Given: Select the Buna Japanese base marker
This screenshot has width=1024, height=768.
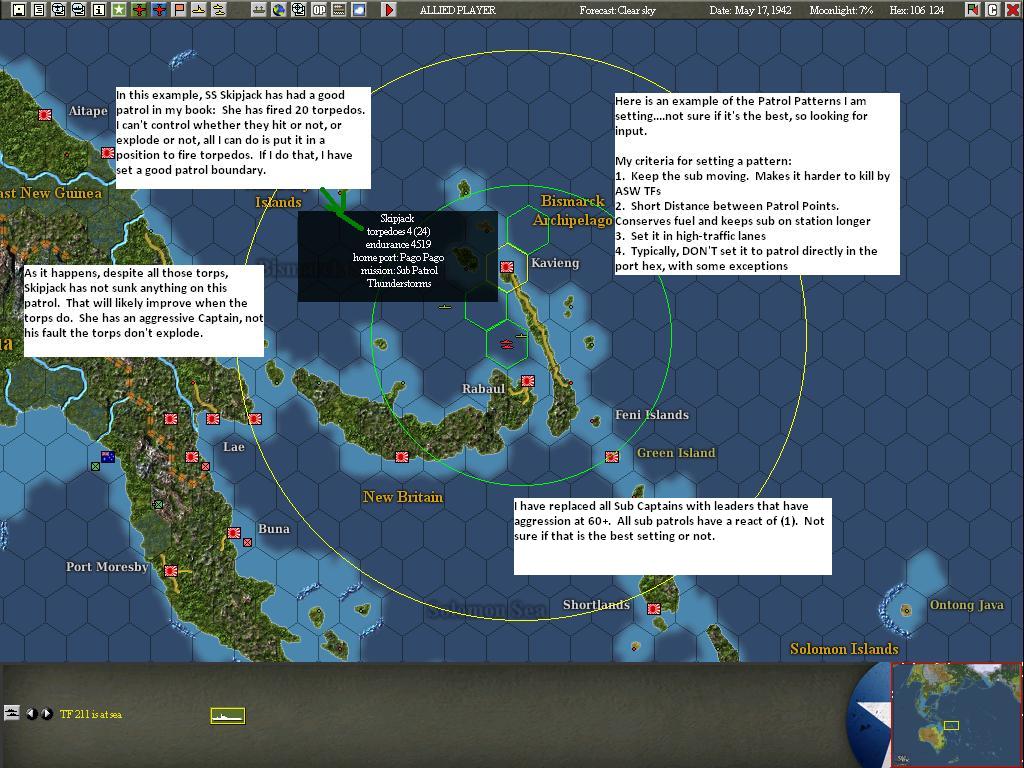Looking at the screenshot, I should coord(234,533).
